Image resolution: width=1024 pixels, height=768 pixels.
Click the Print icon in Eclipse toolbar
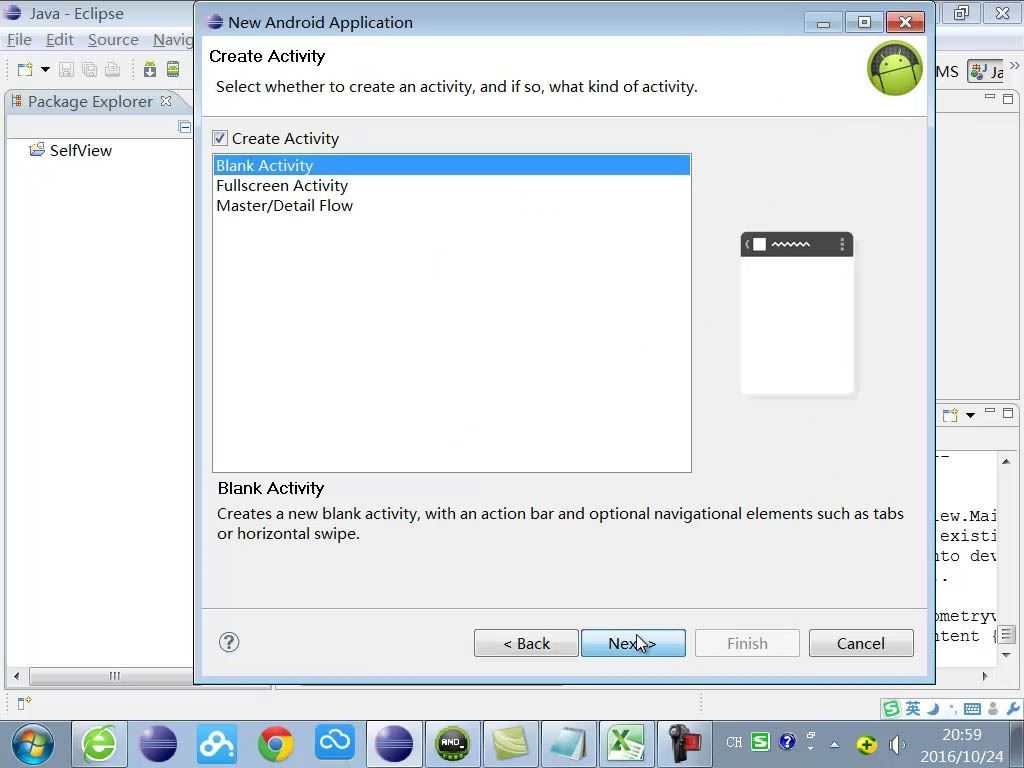(112, 69)
